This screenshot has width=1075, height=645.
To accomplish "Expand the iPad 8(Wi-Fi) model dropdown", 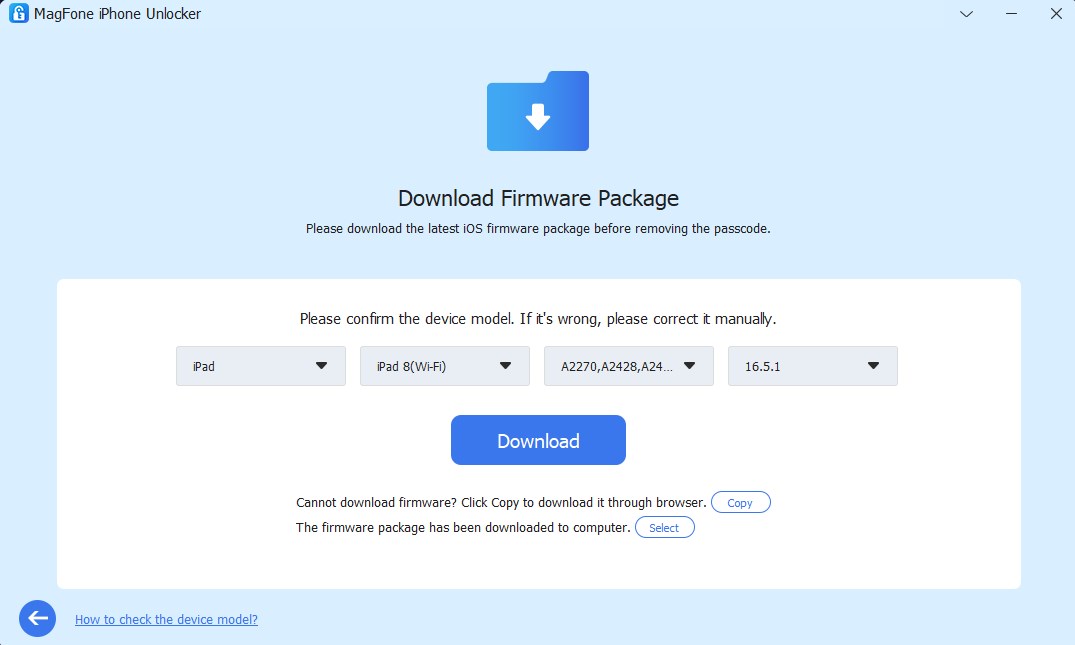I will [444, 366].
